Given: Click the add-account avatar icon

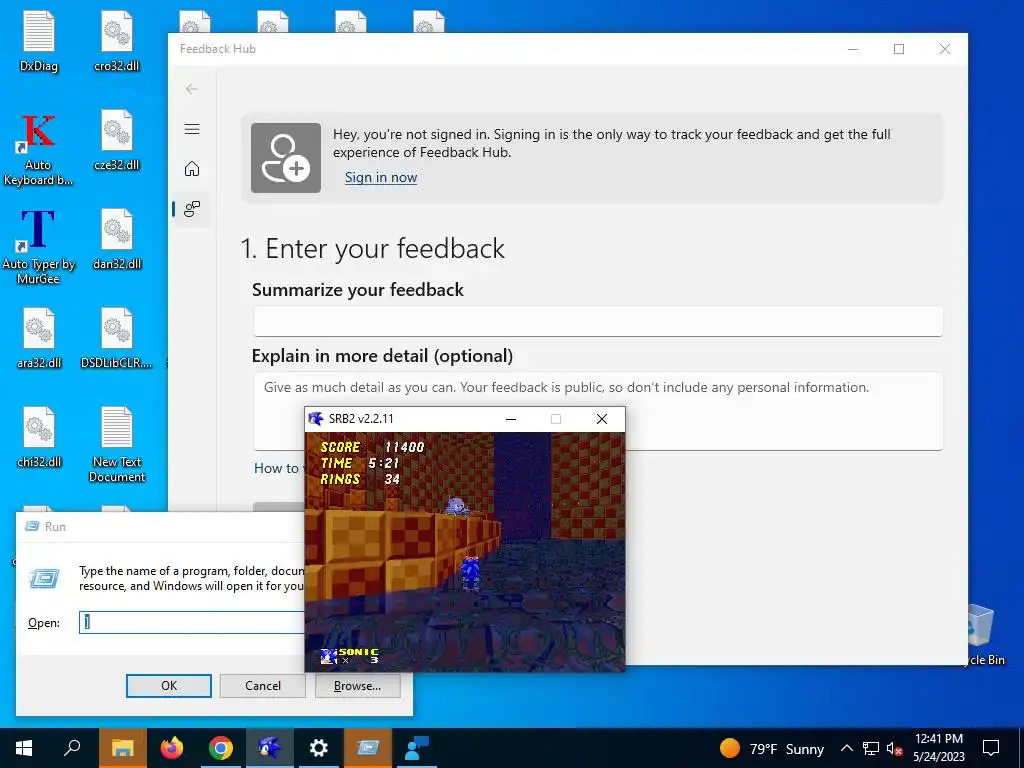Looking at the screenshot, I should [286, 157].
